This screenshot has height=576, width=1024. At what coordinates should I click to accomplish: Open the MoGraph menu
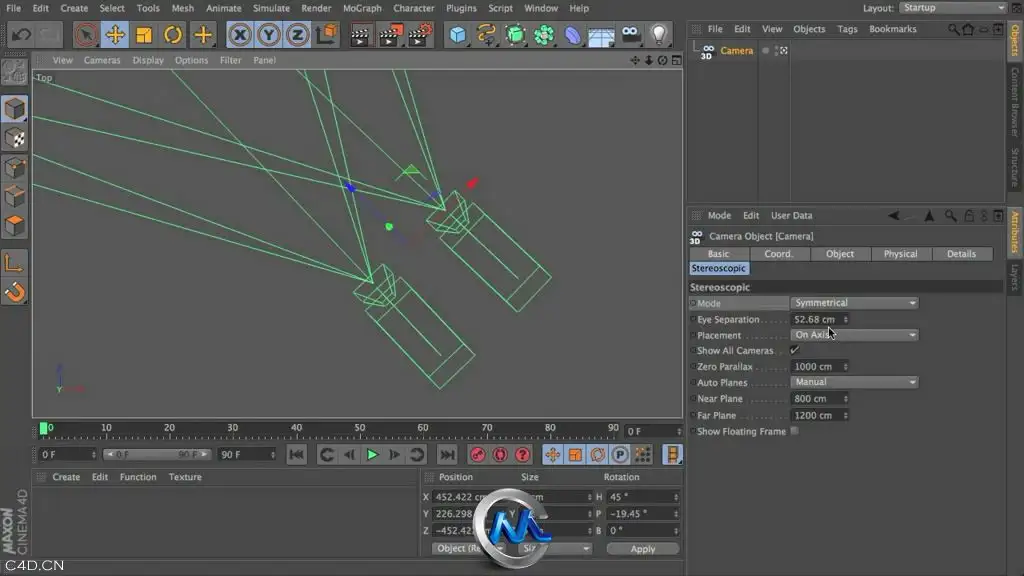pos(362,8)
